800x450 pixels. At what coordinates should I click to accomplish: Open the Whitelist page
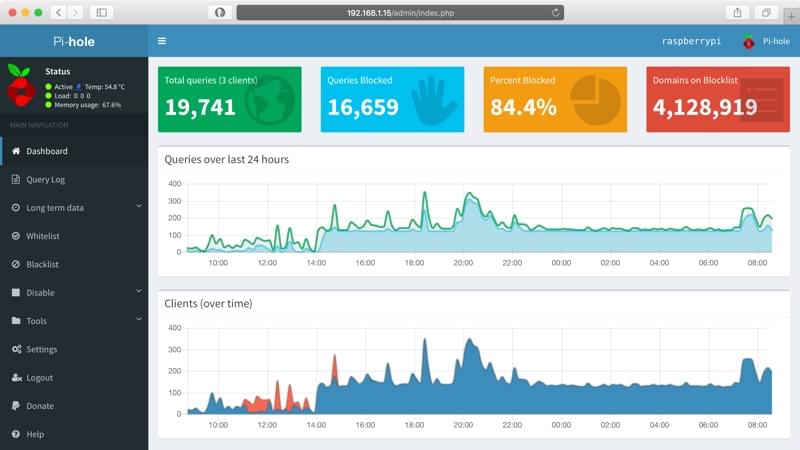74,236
